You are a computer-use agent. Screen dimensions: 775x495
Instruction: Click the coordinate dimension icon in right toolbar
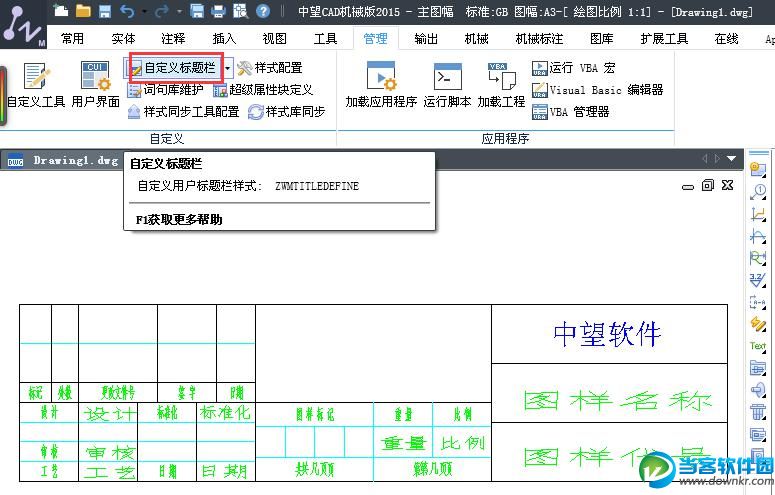pyautogui.click(x=758, y=214)
